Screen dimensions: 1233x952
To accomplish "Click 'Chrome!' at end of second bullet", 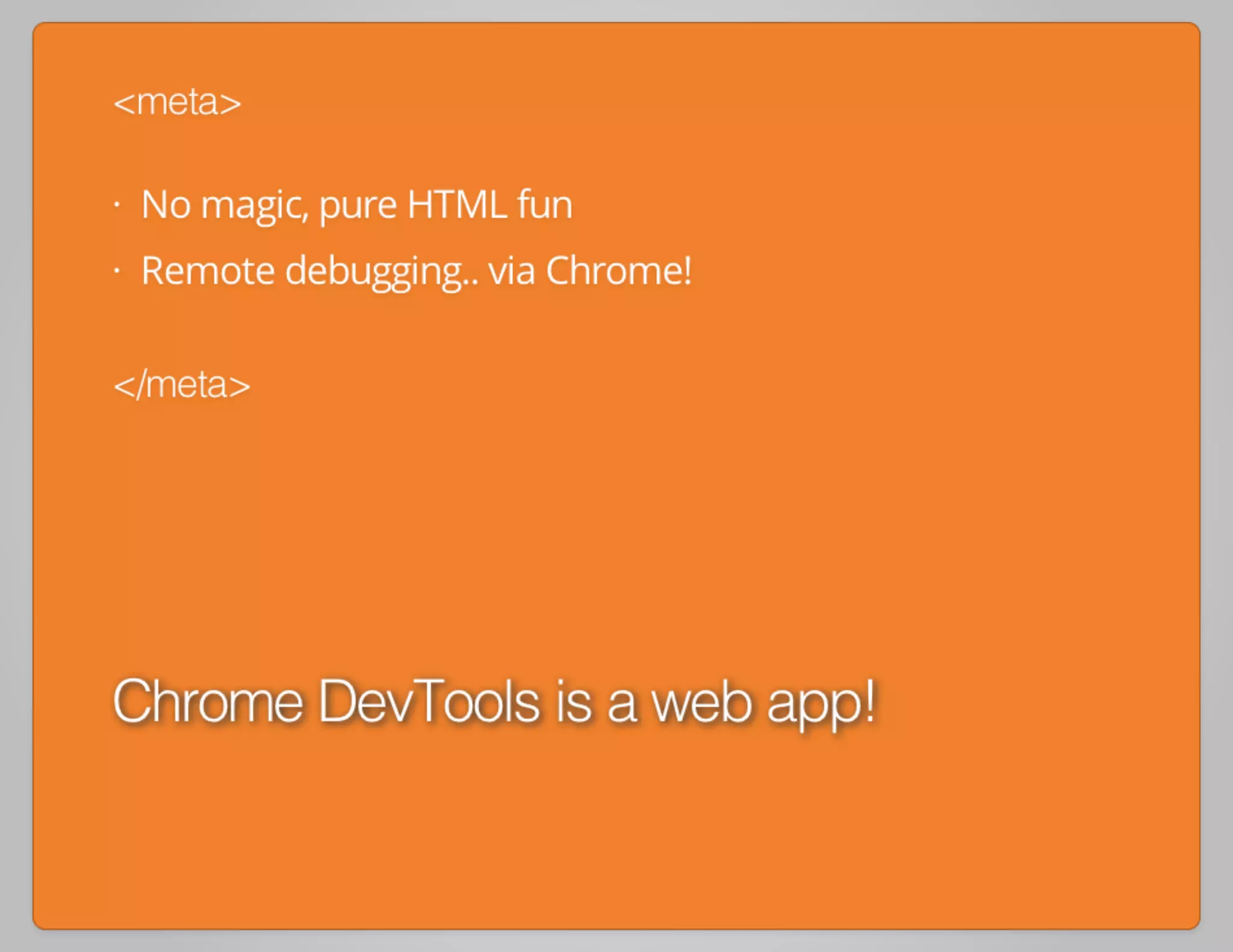I will [x=619, y=271].
